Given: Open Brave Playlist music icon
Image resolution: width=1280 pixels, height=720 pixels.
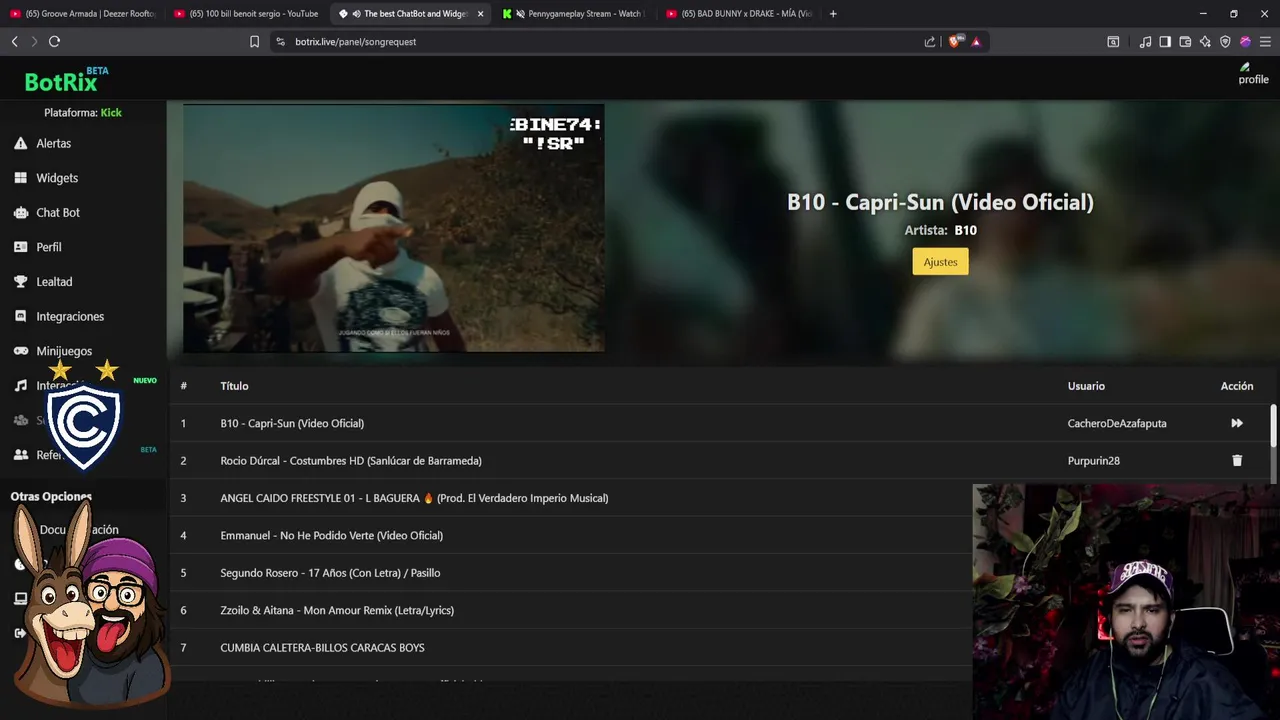Looking at the screenshot, I should (1145, 42).
